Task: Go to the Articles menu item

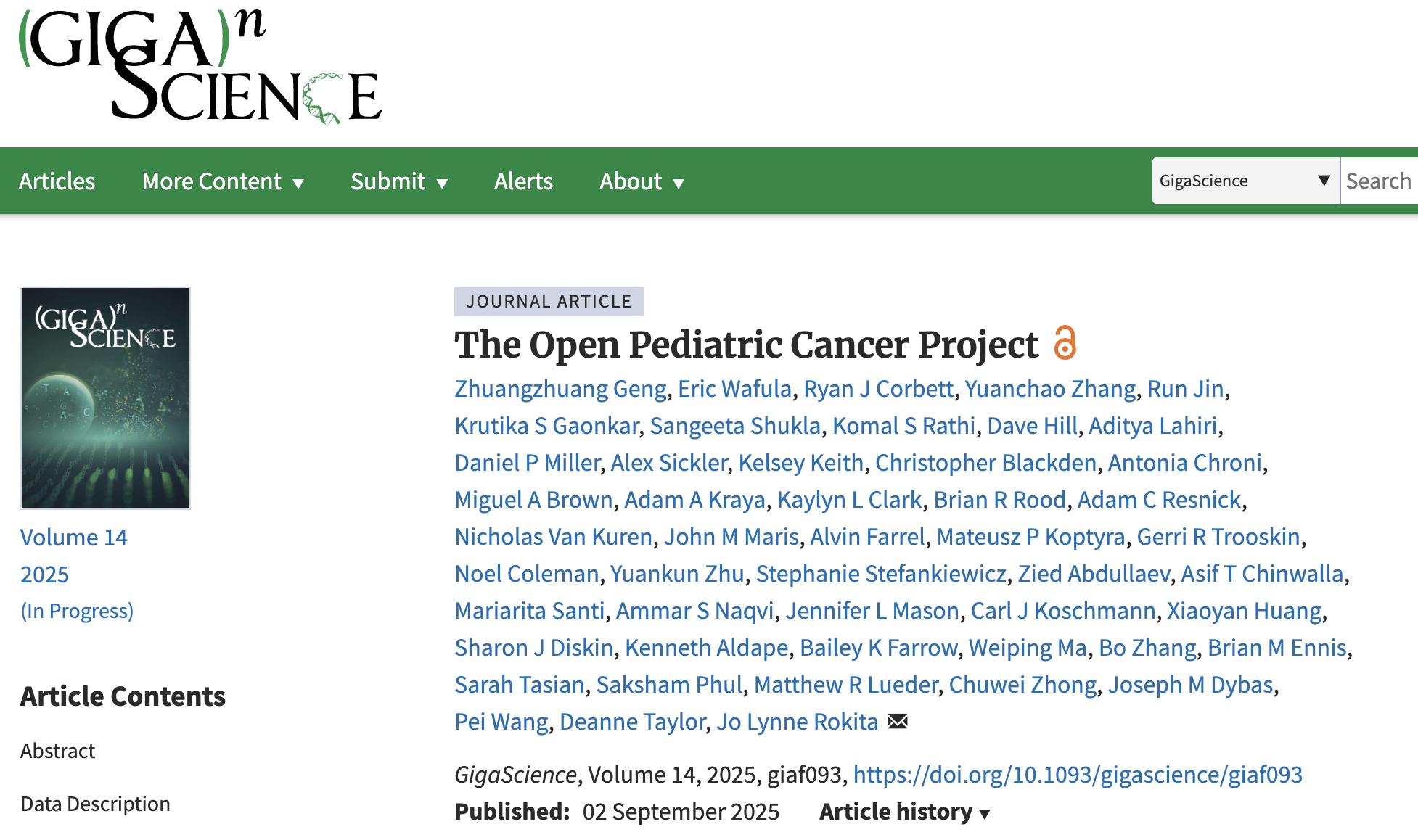Action: (x=57, y=181)
